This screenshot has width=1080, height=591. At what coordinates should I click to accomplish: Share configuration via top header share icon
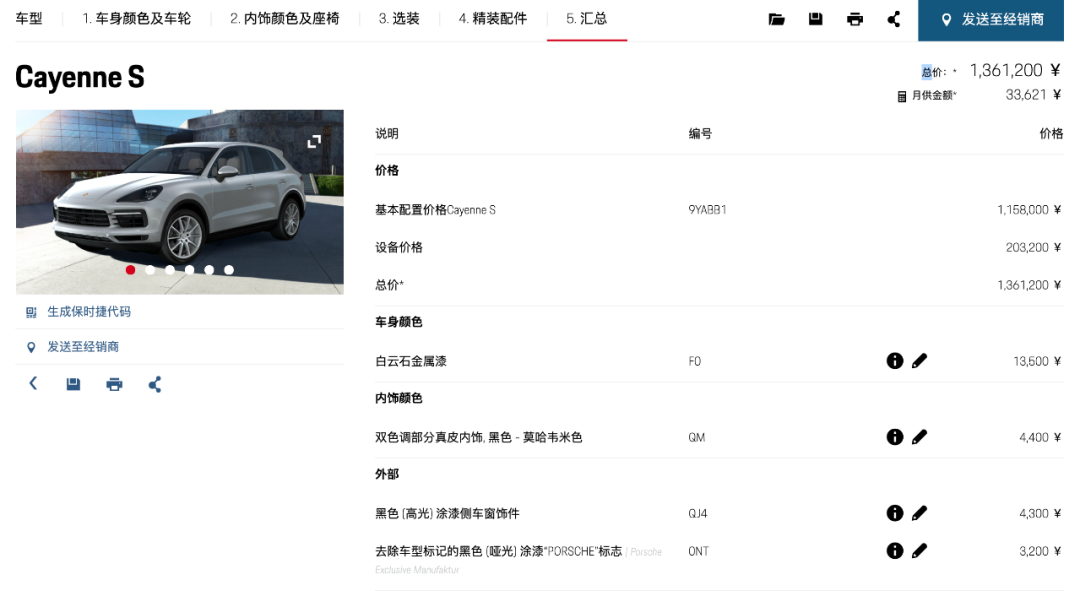[x=893, y=19]
